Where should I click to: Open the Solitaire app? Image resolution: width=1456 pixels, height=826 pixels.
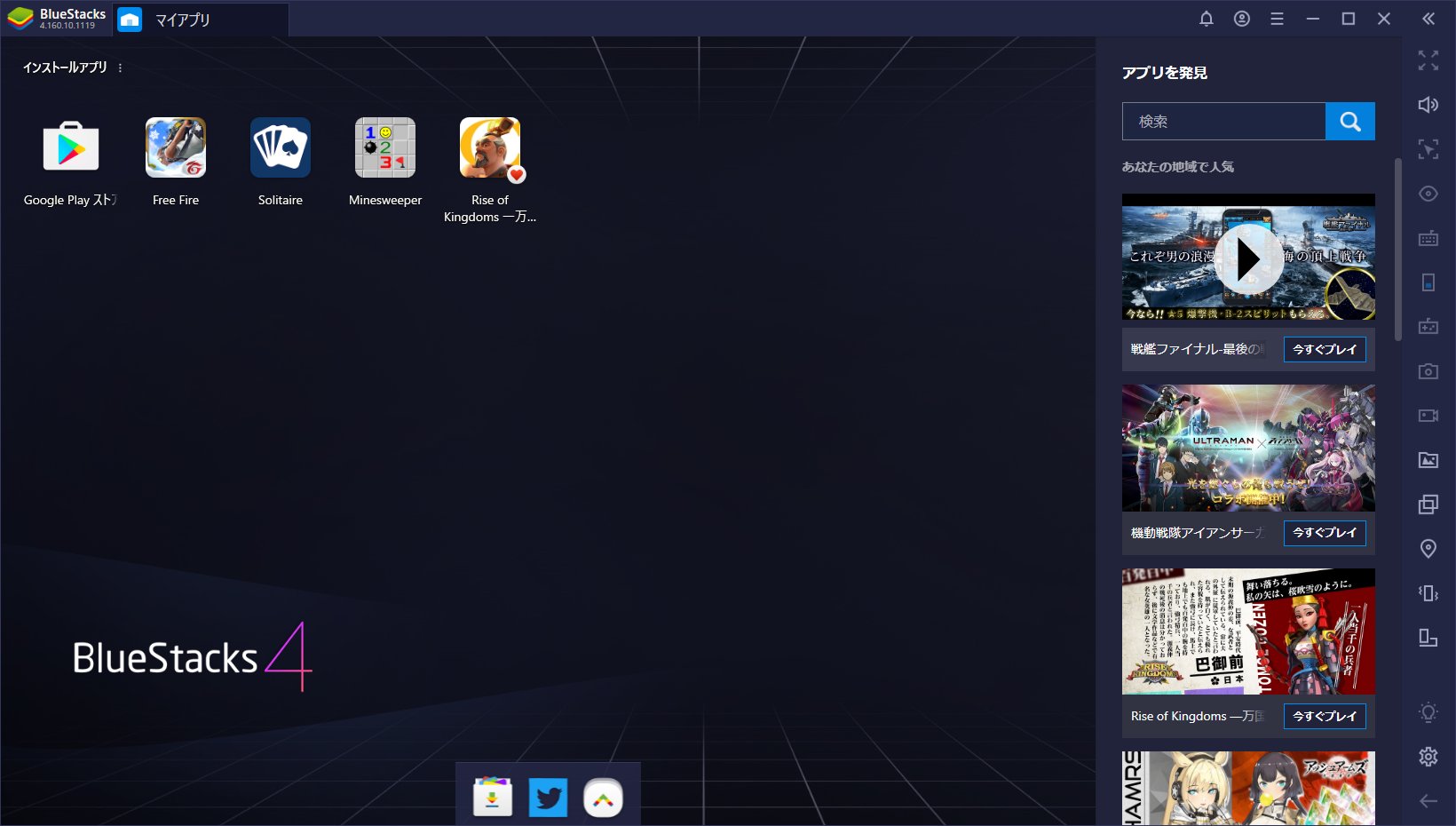click(281, 147)
